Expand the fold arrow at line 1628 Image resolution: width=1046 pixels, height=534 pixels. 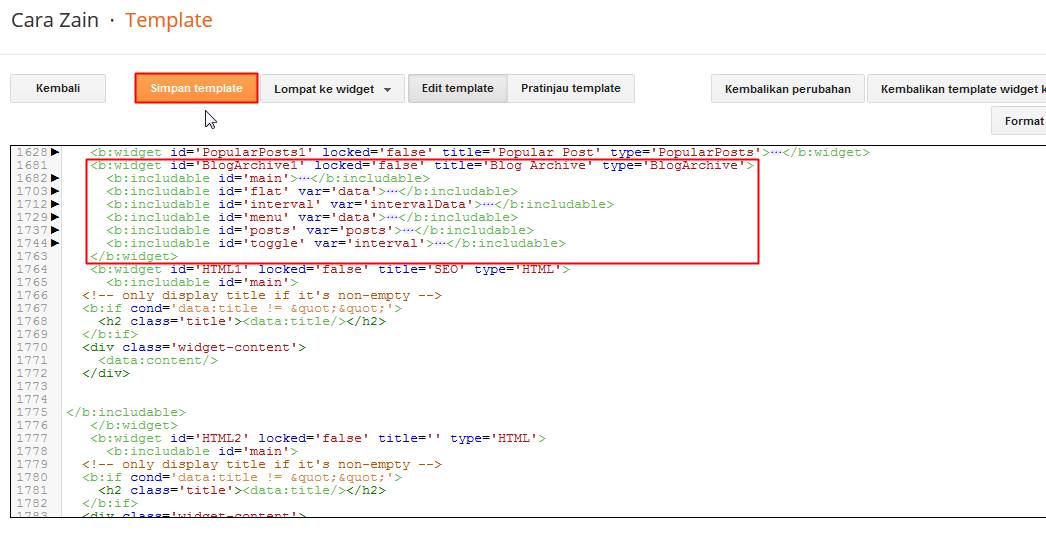(55, 152)
